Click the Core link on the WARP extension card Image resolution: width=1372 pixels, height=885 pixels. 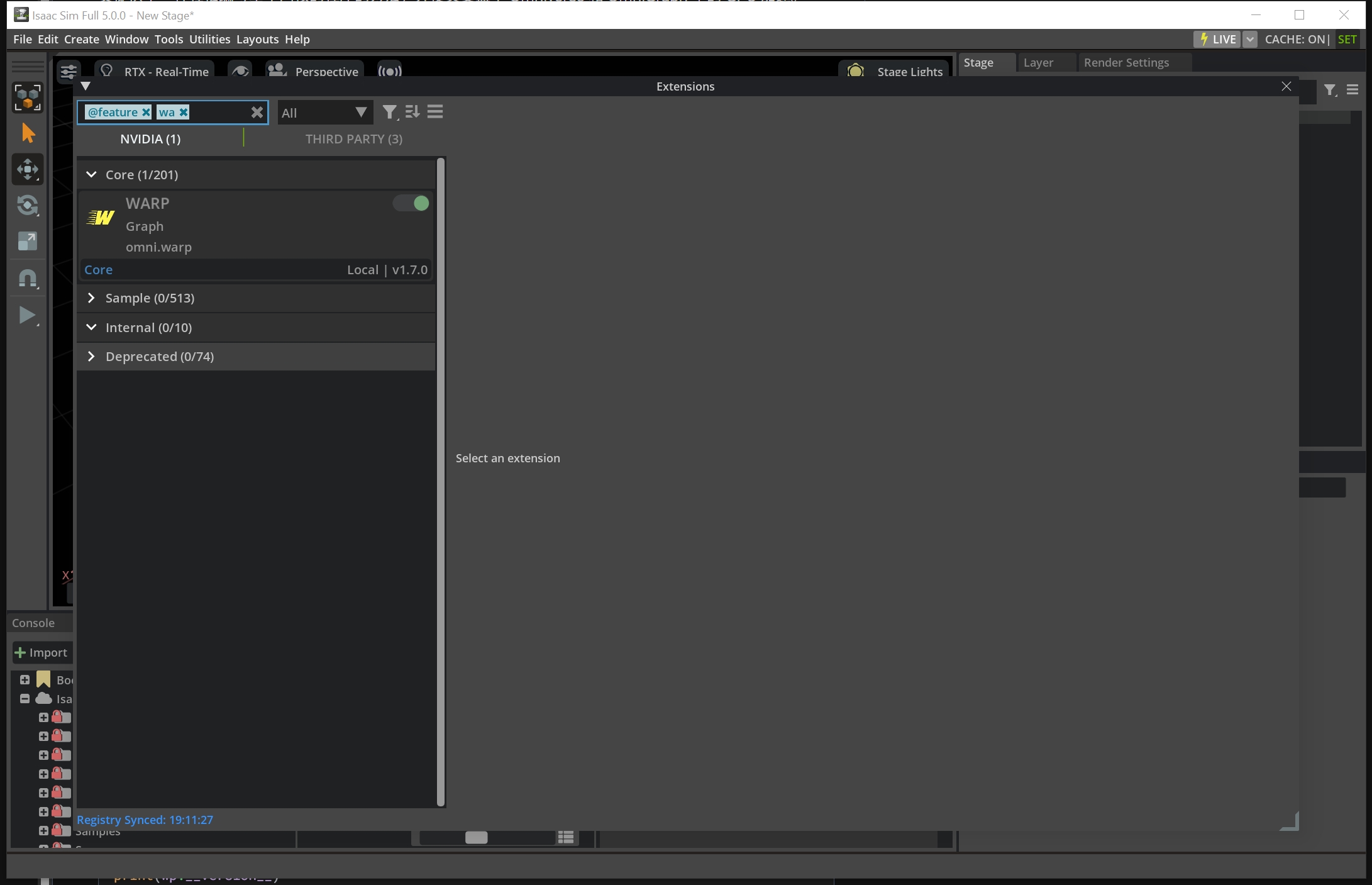click(x=99, y=269)
